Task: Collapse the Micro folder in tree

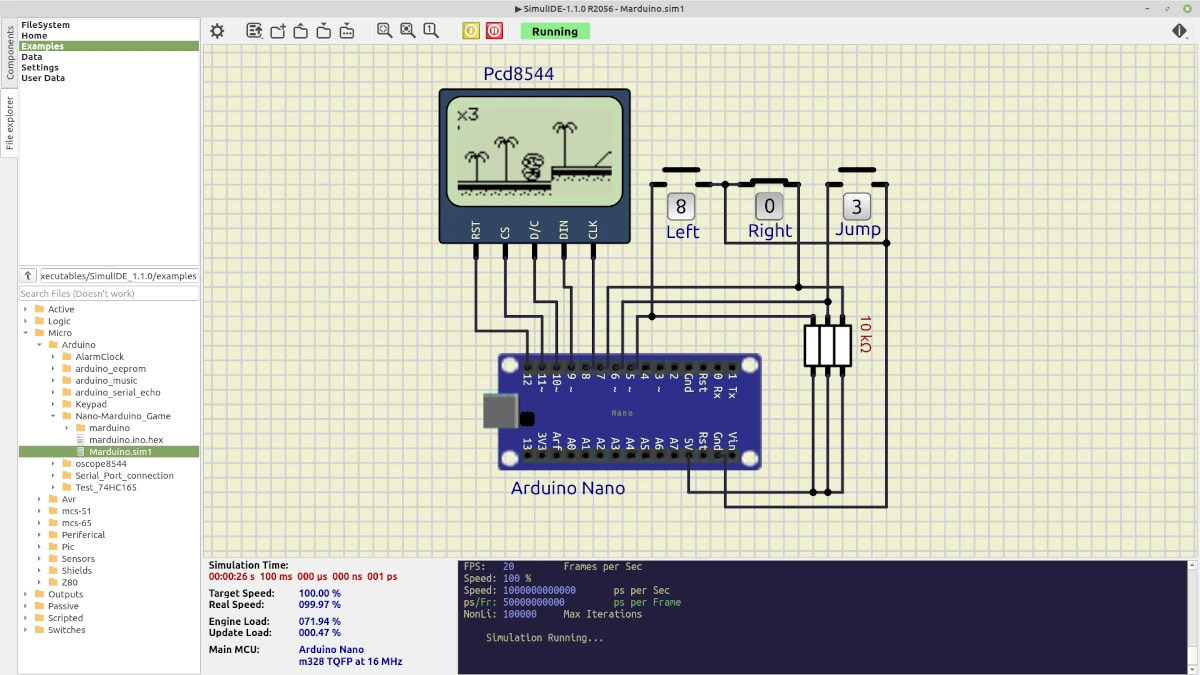Action: 27,333
